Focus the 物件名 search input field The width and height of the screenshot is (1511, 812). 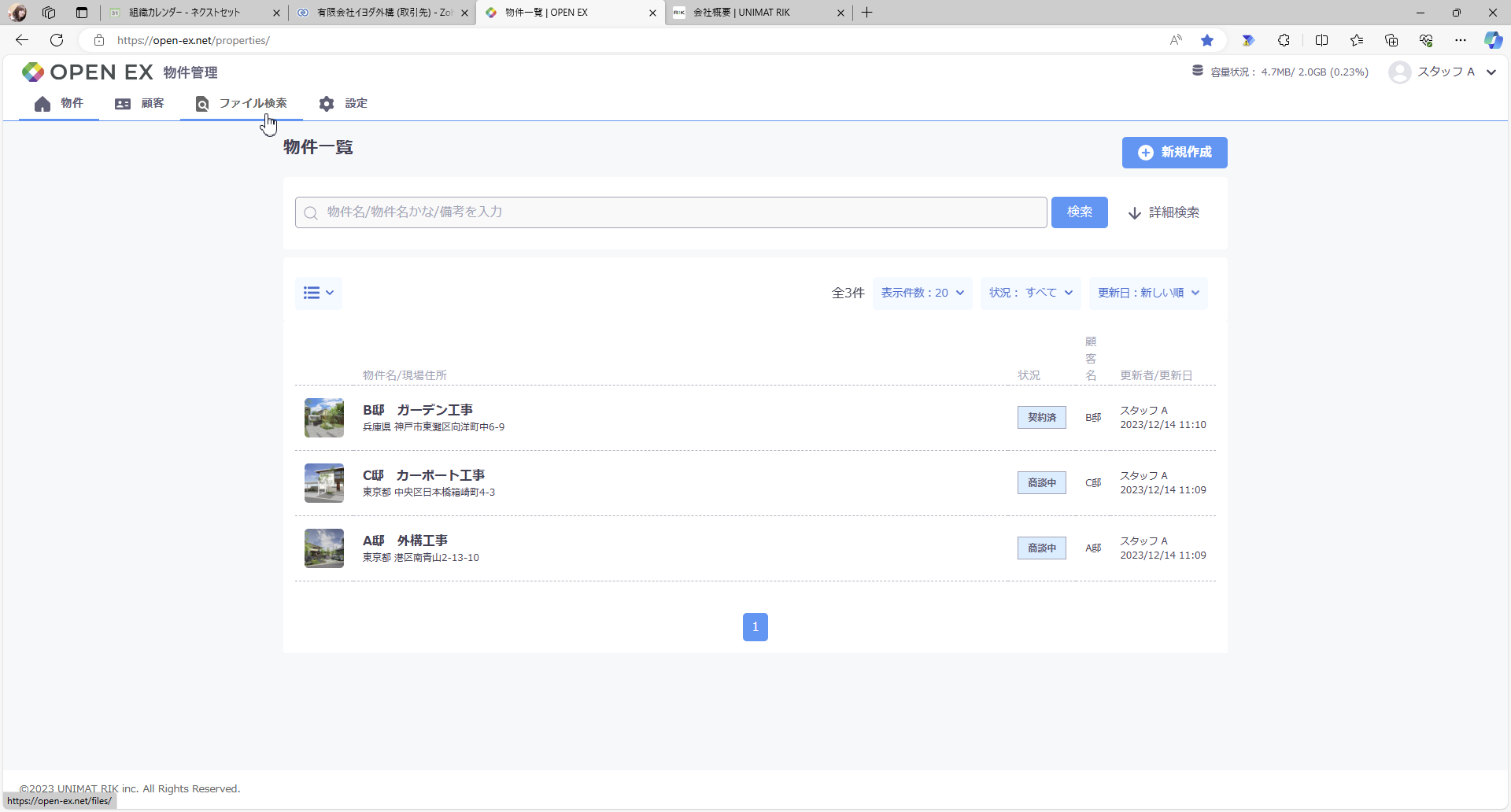click(x=671, y=212)
